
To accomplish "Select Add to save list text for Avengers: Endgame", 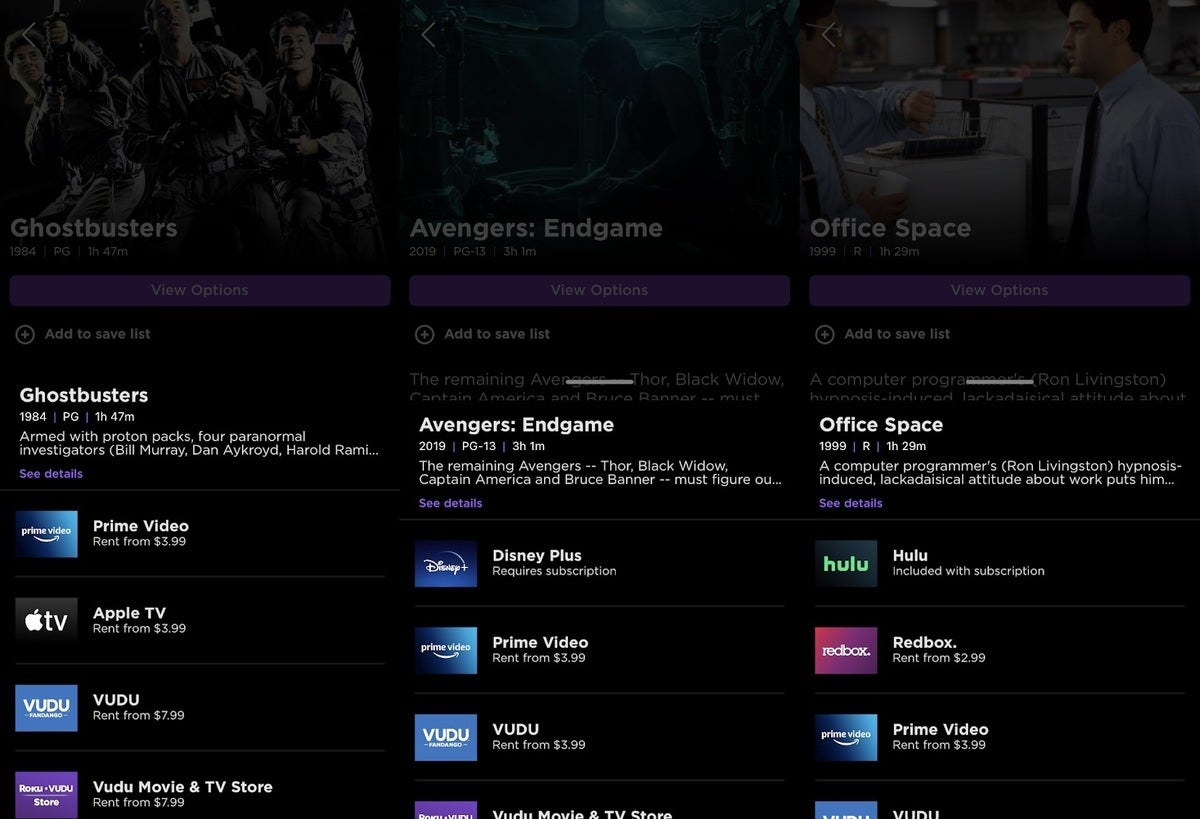I will pos(497,334).
